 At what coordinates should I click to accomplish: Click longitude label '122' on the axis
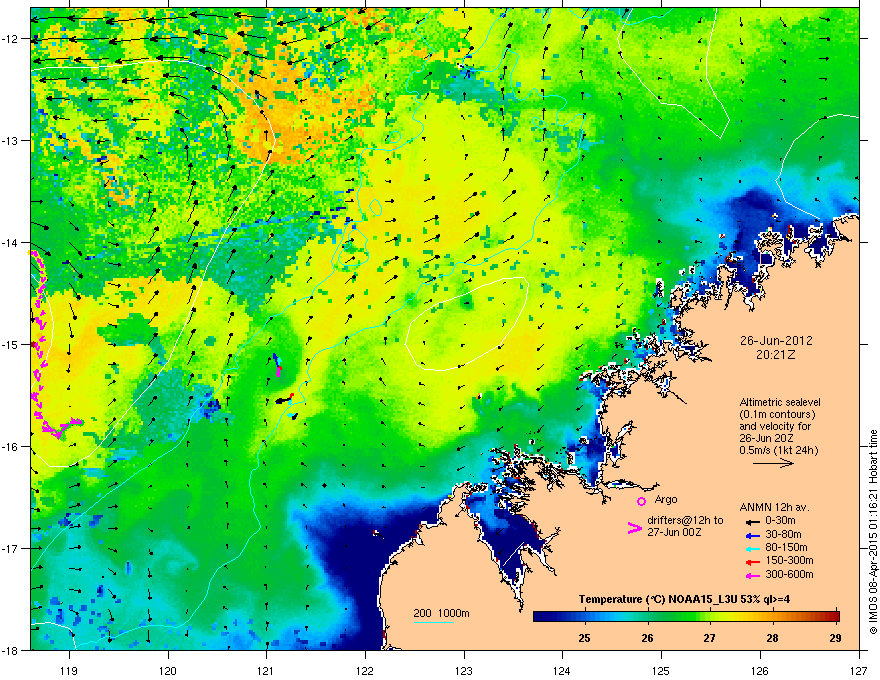[x=365, y=670]
